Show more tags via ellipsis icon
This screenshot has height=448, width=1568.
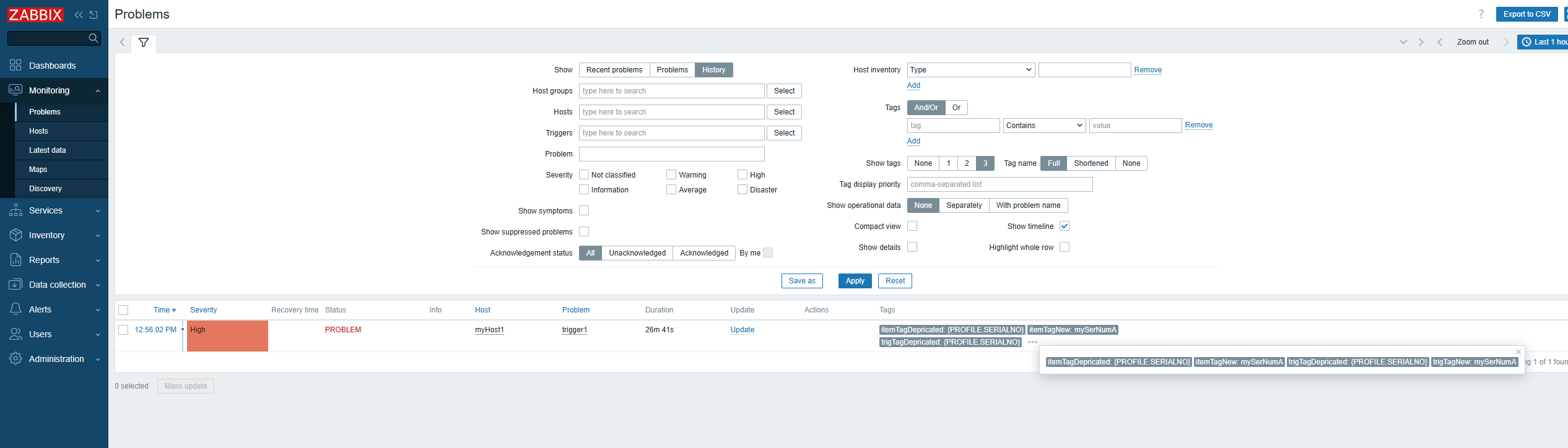point(1032,342)
